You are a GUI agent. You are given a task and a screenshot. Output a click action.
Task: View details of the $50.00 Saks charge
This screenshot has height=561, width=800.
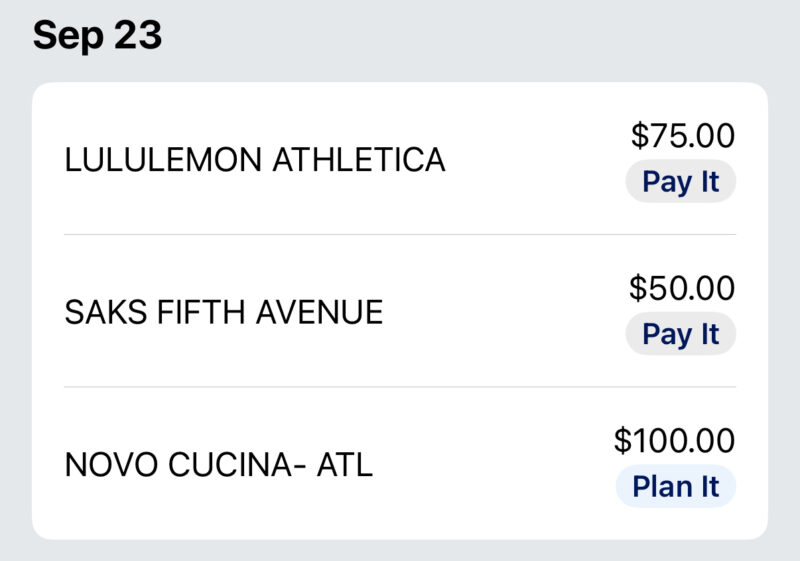coord(400,312)
